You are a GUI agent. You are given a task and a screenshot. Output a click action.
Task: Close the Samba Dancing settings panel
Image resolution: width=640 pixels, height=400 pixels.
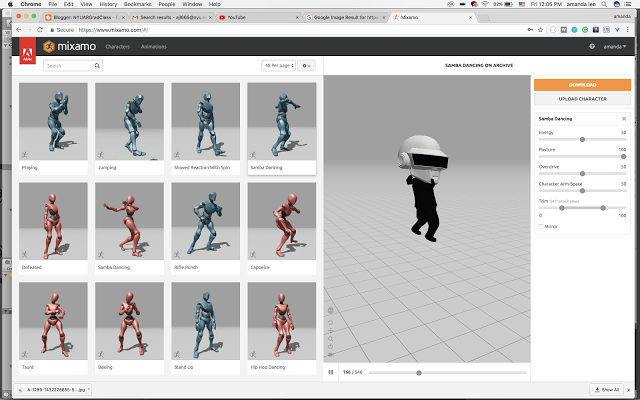(625, 119)
